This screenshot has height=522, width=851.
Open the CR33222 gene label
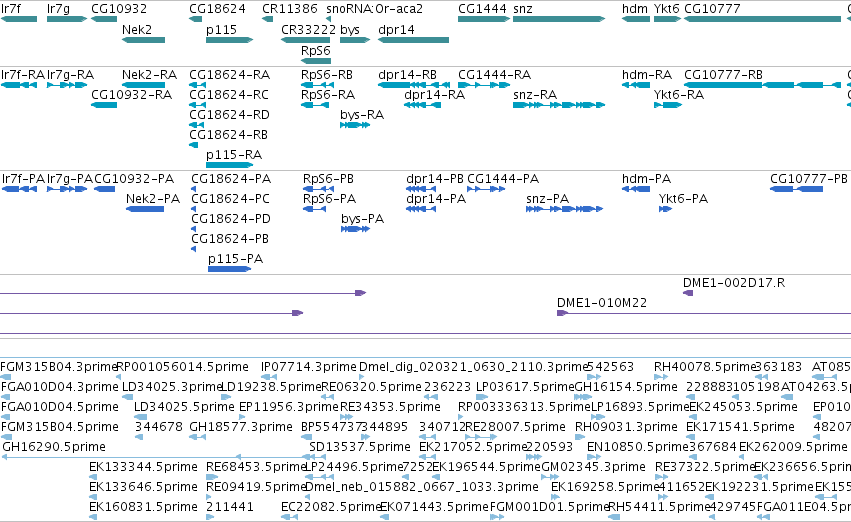click(x=309, y=30)
